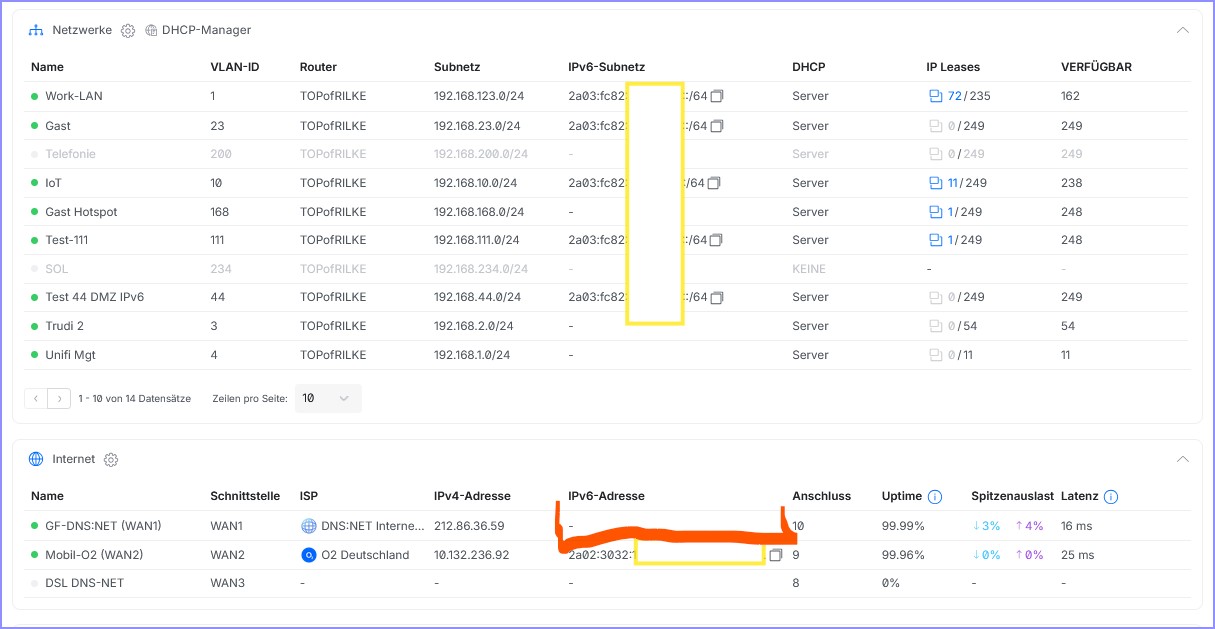
Task: Collapse the Netzwerke panel chevron
Action: (1183, 31)
